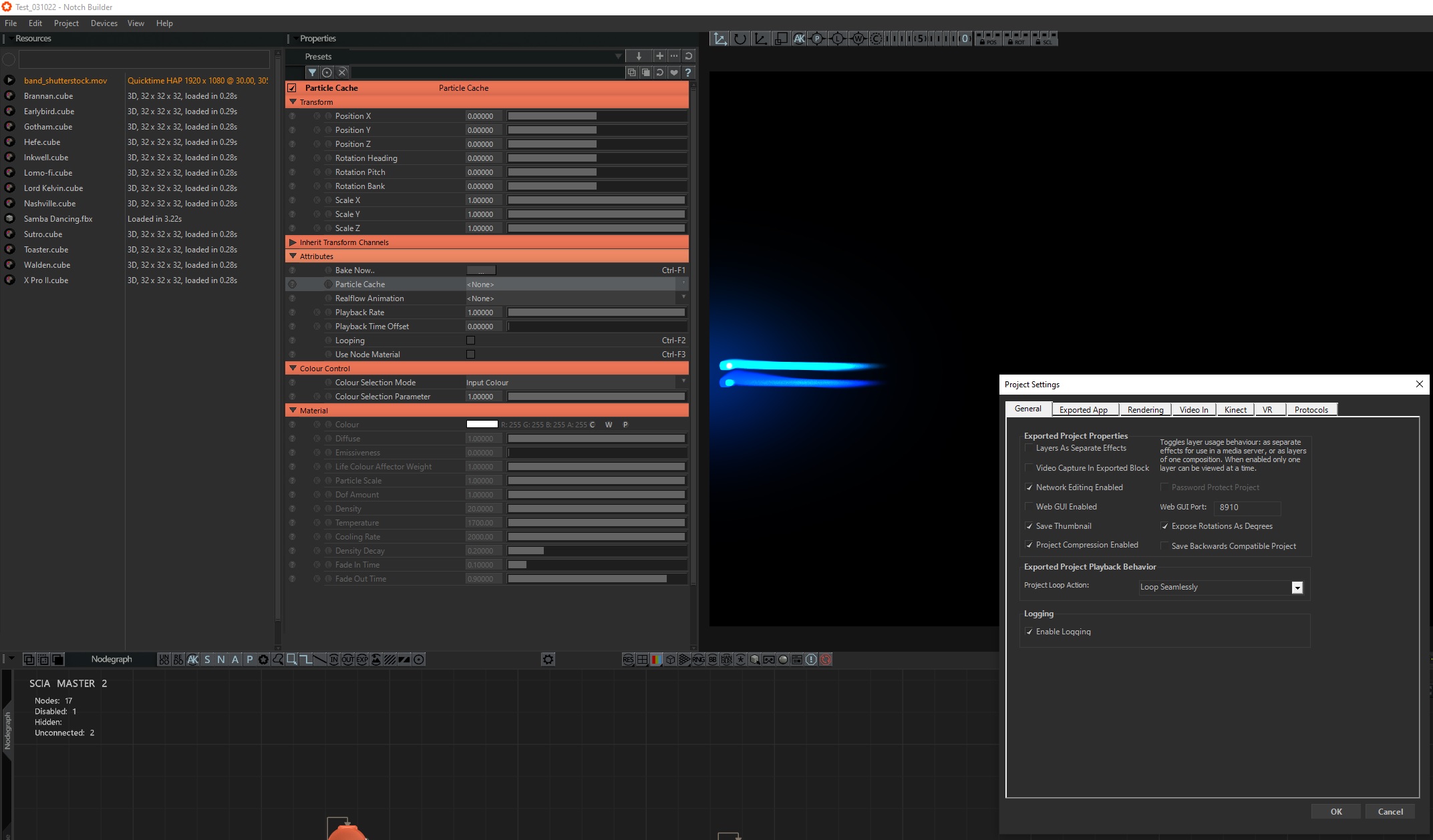Expand Inherit Transform Channels section
This screenshot has height=840, width=1433.
point(293,242)
